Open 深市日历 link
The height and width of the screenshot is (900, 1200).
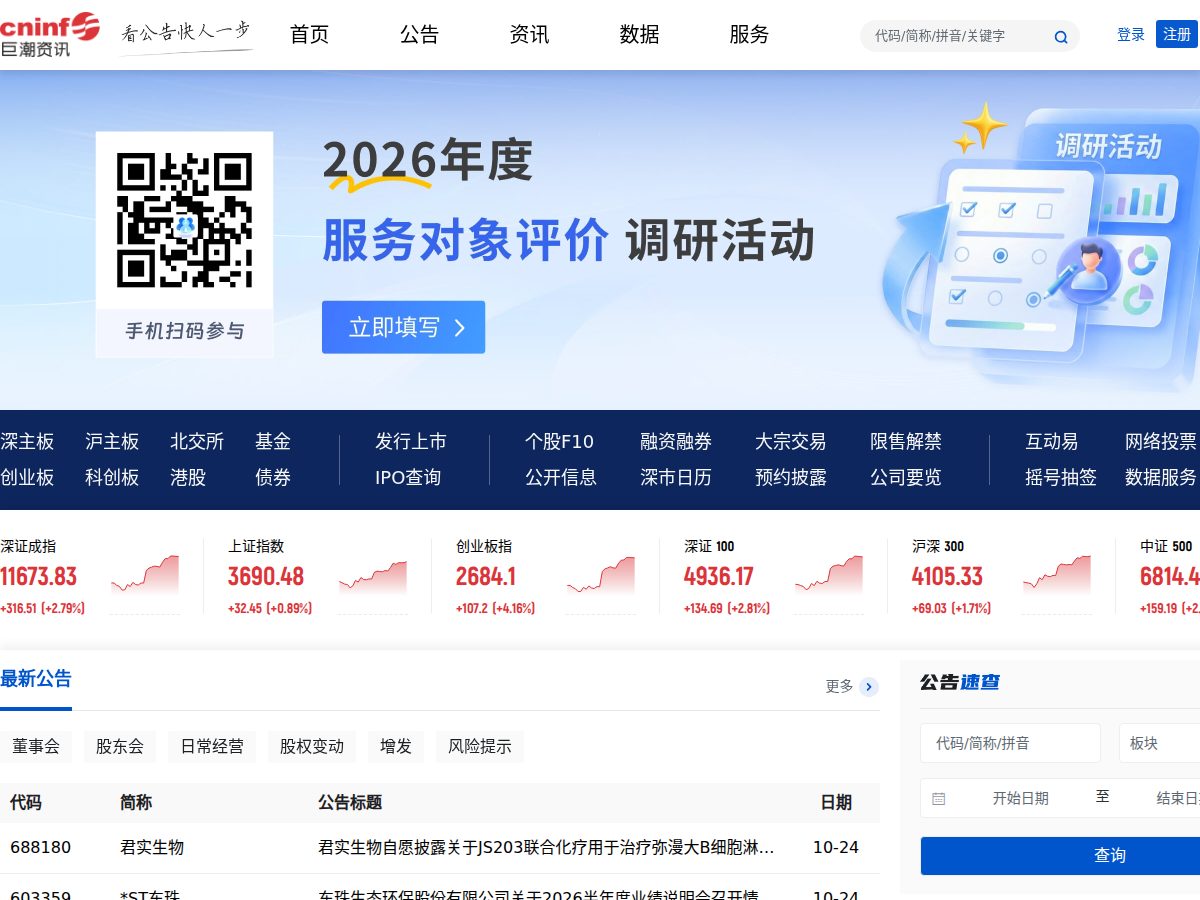(x=676, y=477)
